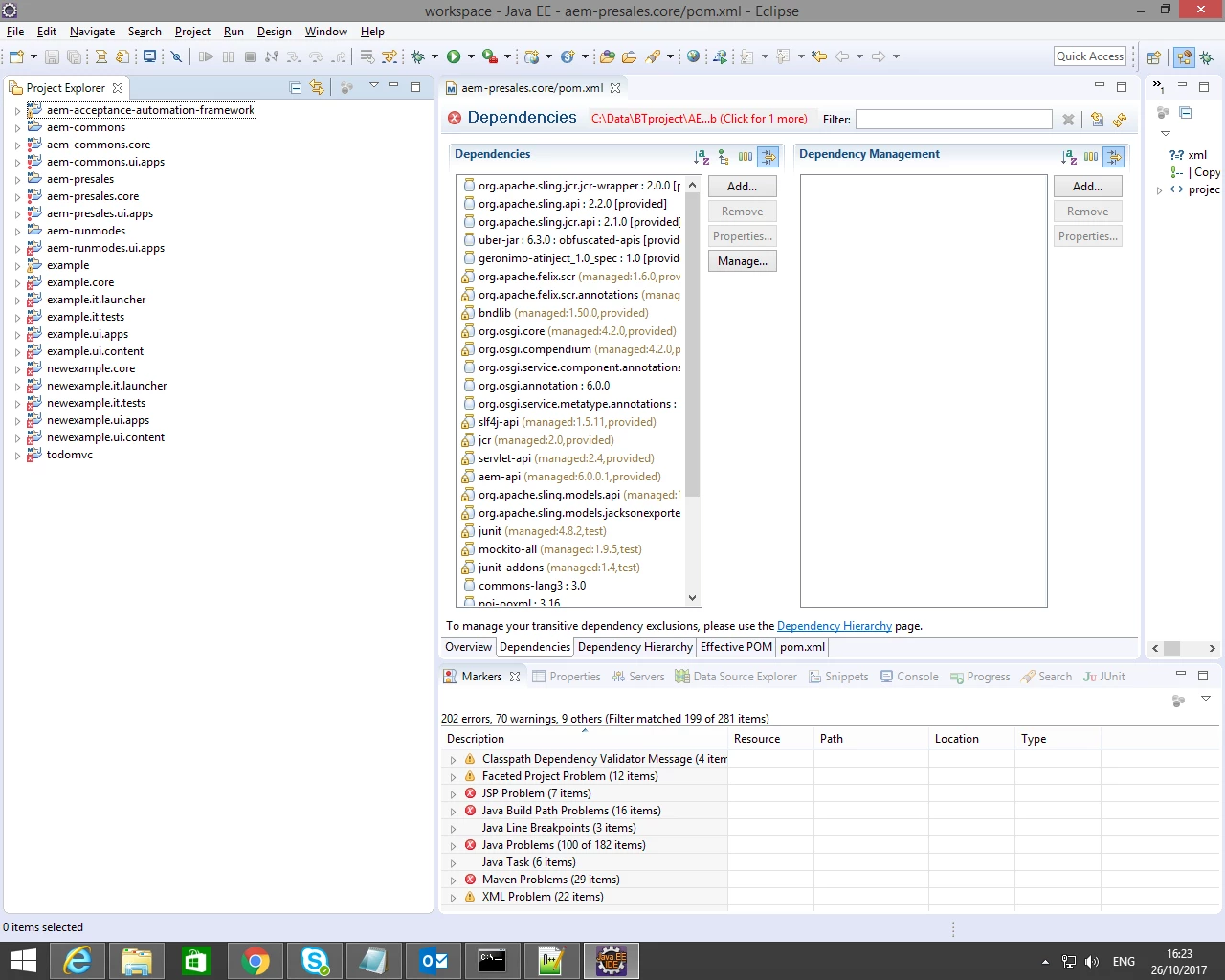Viewport: 1225px width, 980px height.
Task: Click the Terminate stop icon
Action: click(250, 56)
